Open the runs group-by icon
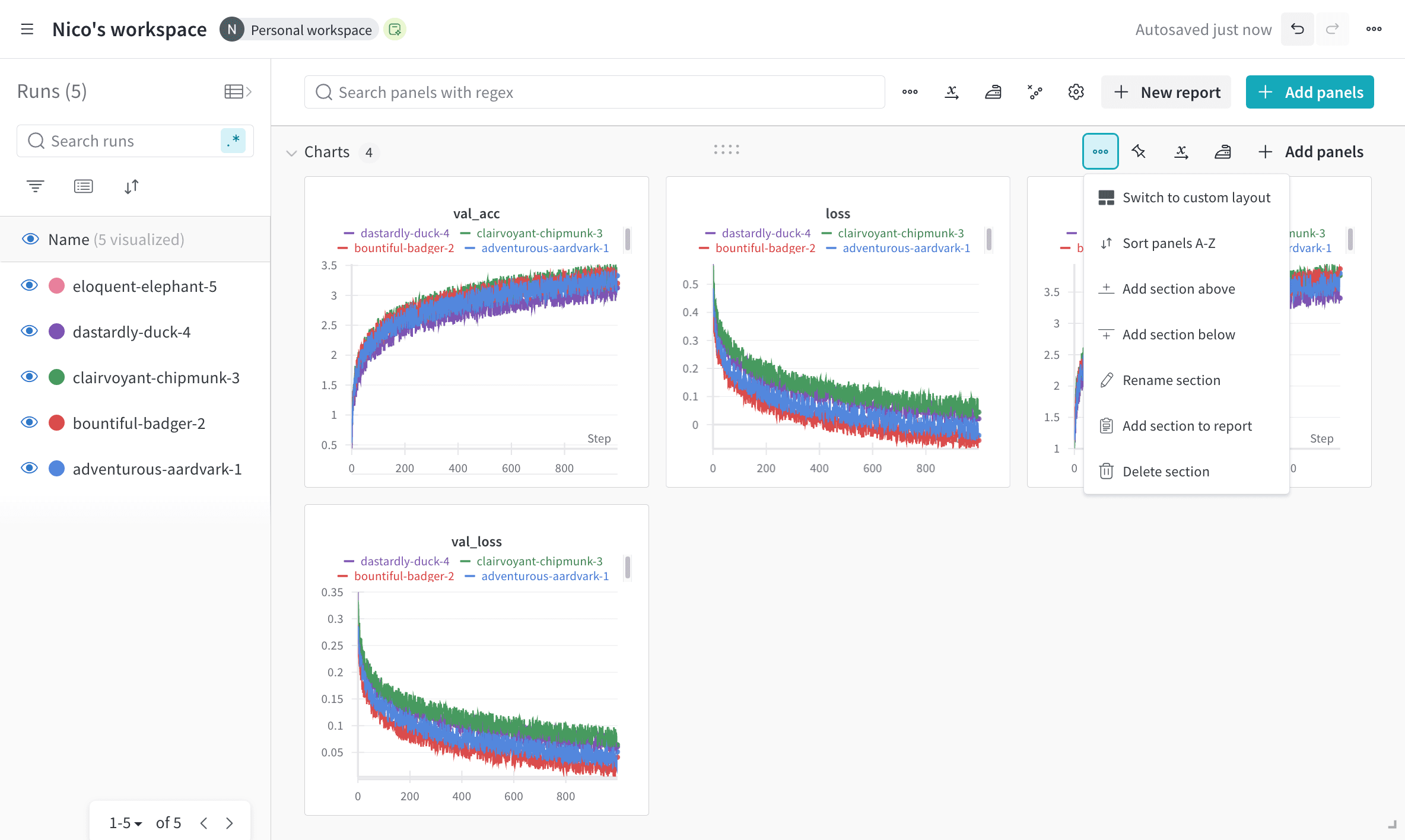Screen dimensions: 1405x840 (83, 186)
